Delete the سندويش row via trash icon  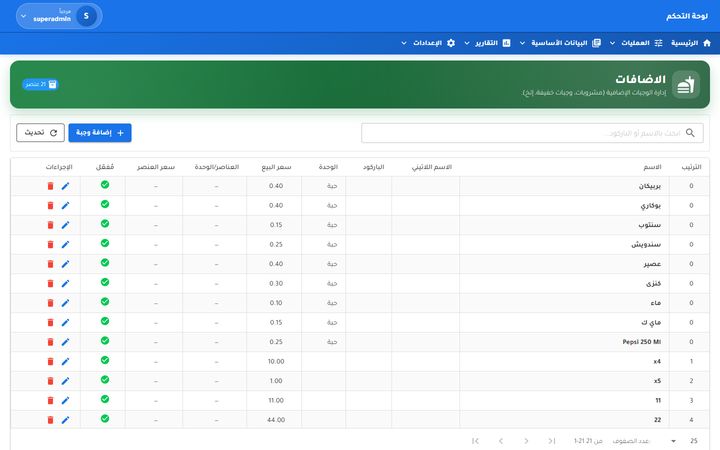pyautogui.click(x=51, y=244)
